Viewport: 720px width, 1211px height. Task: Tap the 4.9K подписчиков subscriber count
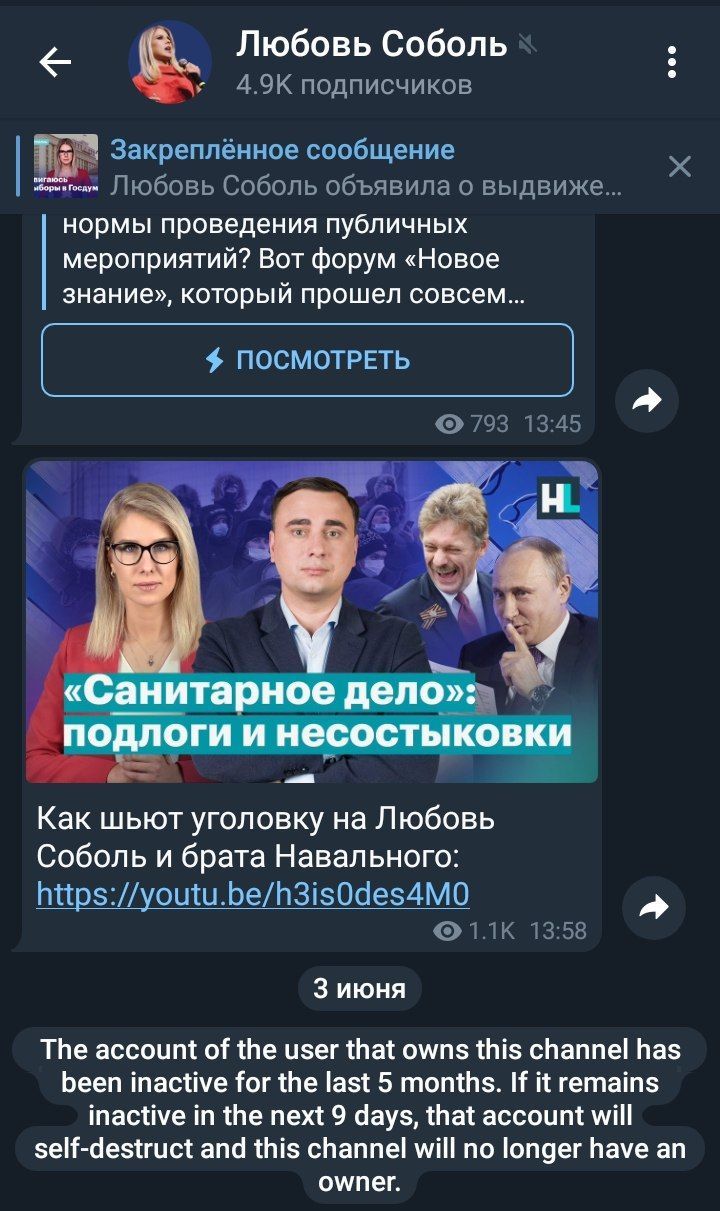pyautogui.click(x=354, y=86)
